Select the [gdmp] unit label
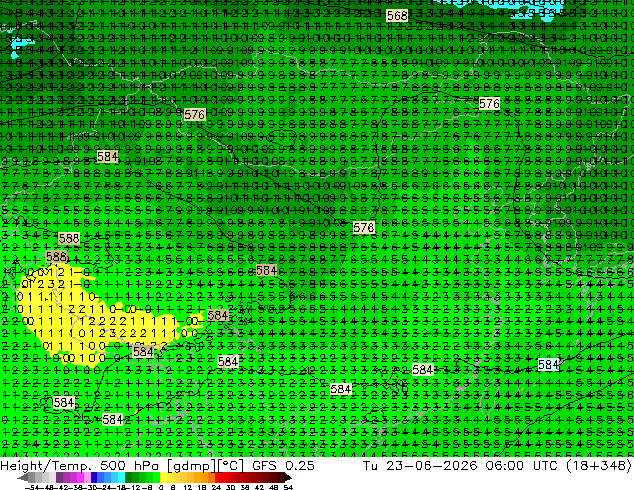The image size is (634, 490). click(189, 465)
